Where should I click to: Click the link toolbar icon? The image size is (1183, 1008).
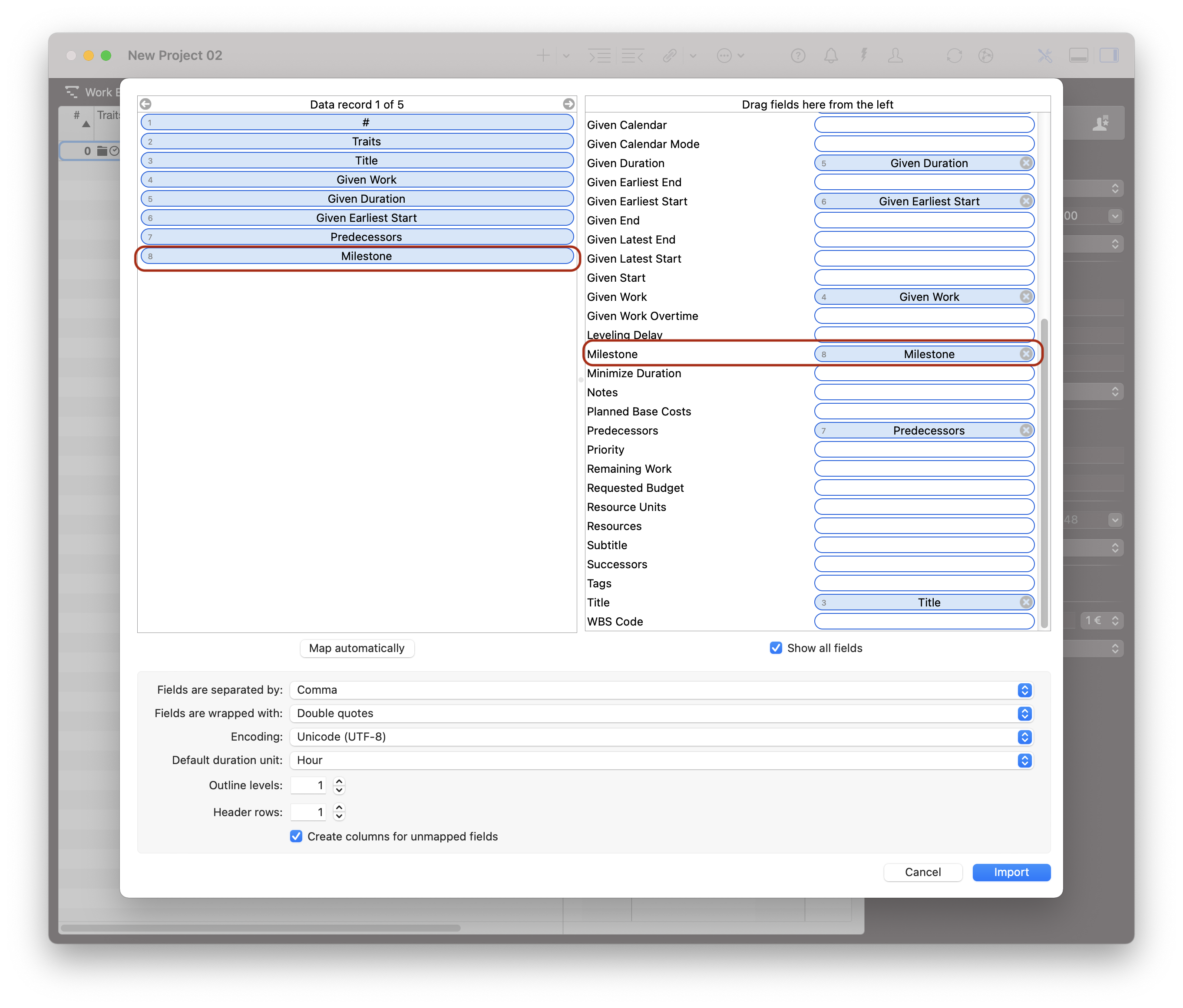(x=670, y=56)
